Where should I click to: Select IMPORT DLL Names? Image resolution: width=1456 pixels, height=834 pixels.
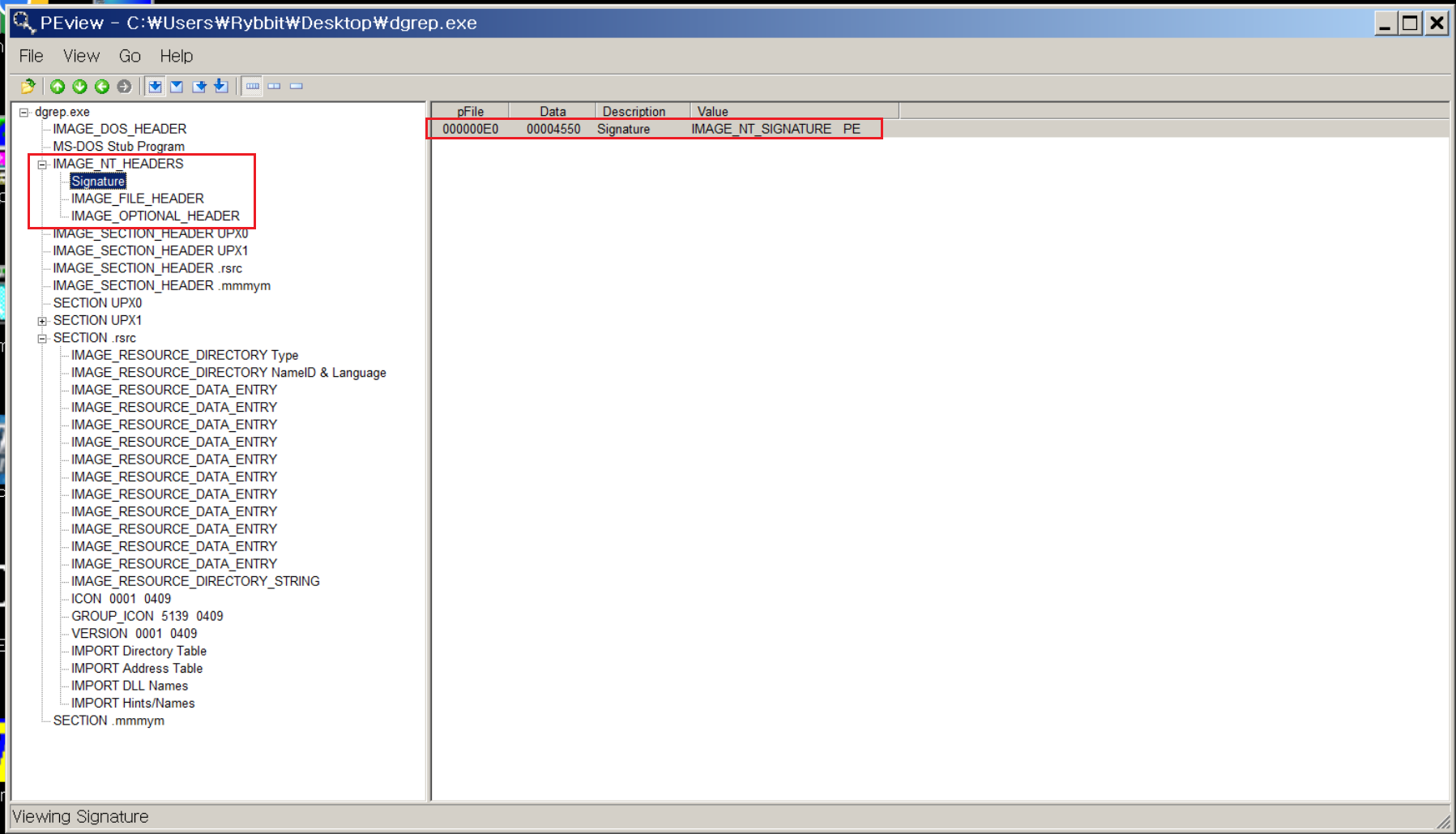coord(130,686)
